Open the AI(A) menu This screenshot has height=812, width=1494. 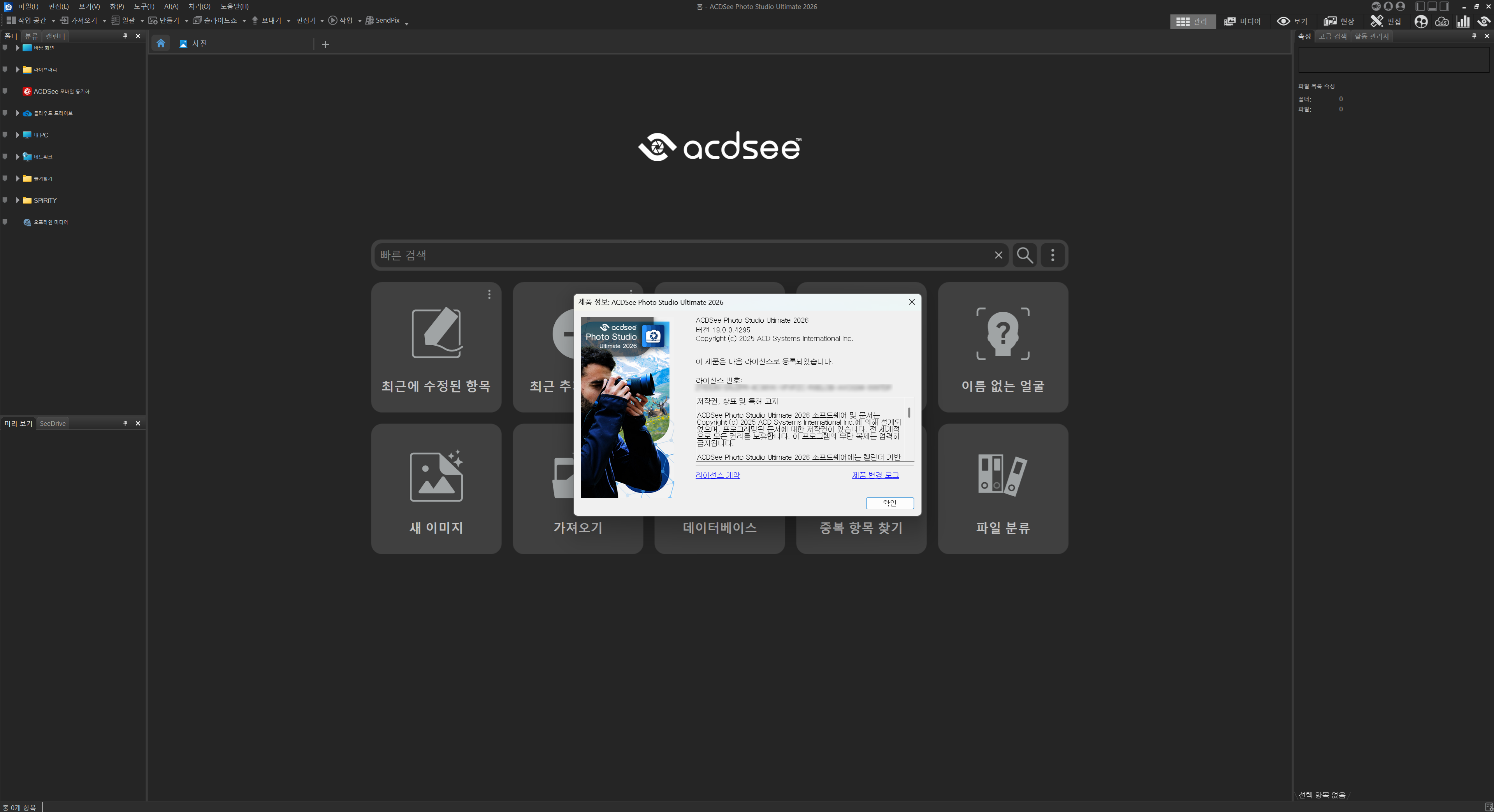(x=171, y=6)
